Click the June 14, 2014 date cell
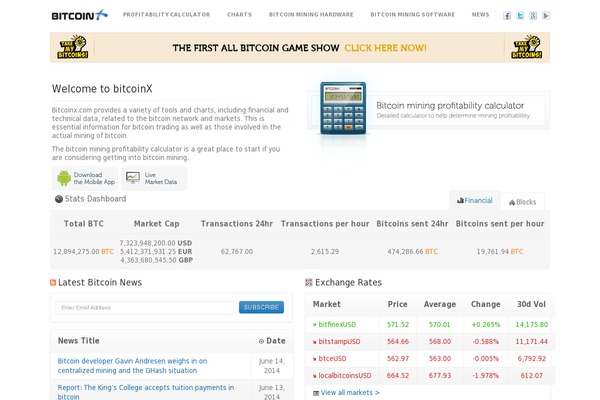 tap(272, 366)
